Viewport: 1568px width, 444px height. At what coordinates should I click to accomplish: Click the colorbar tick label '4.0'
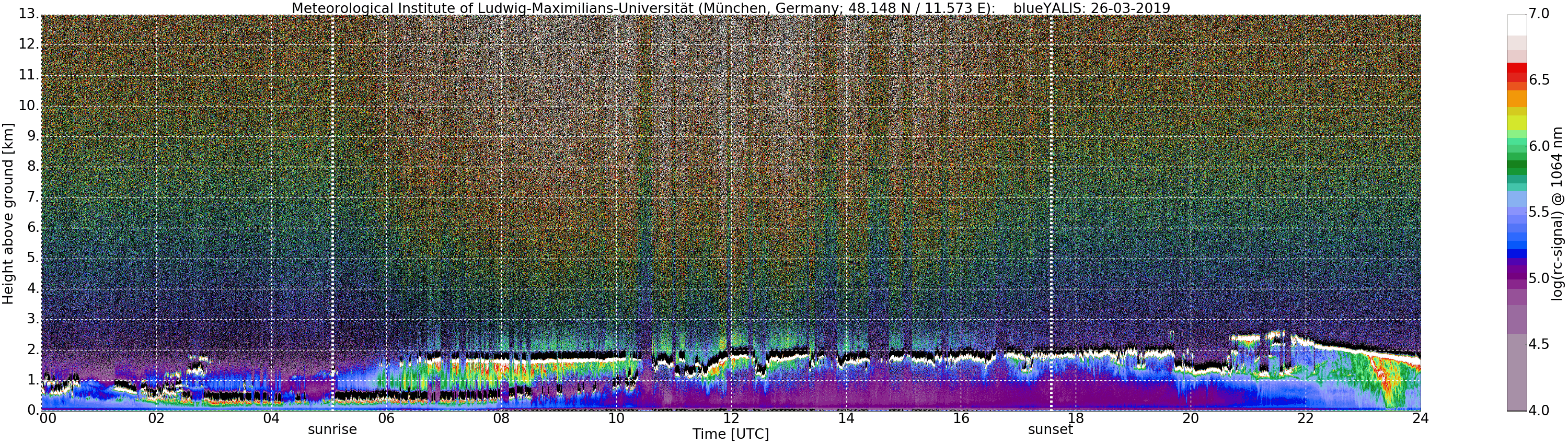point(1540,411)
